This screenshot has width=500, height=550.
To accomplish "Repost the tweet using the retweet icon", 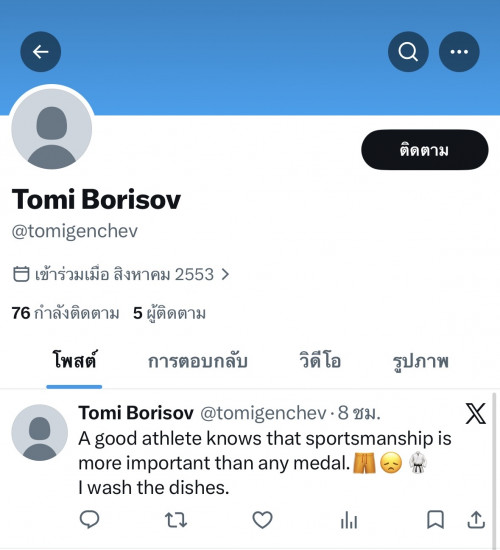I will pos(176,520).
